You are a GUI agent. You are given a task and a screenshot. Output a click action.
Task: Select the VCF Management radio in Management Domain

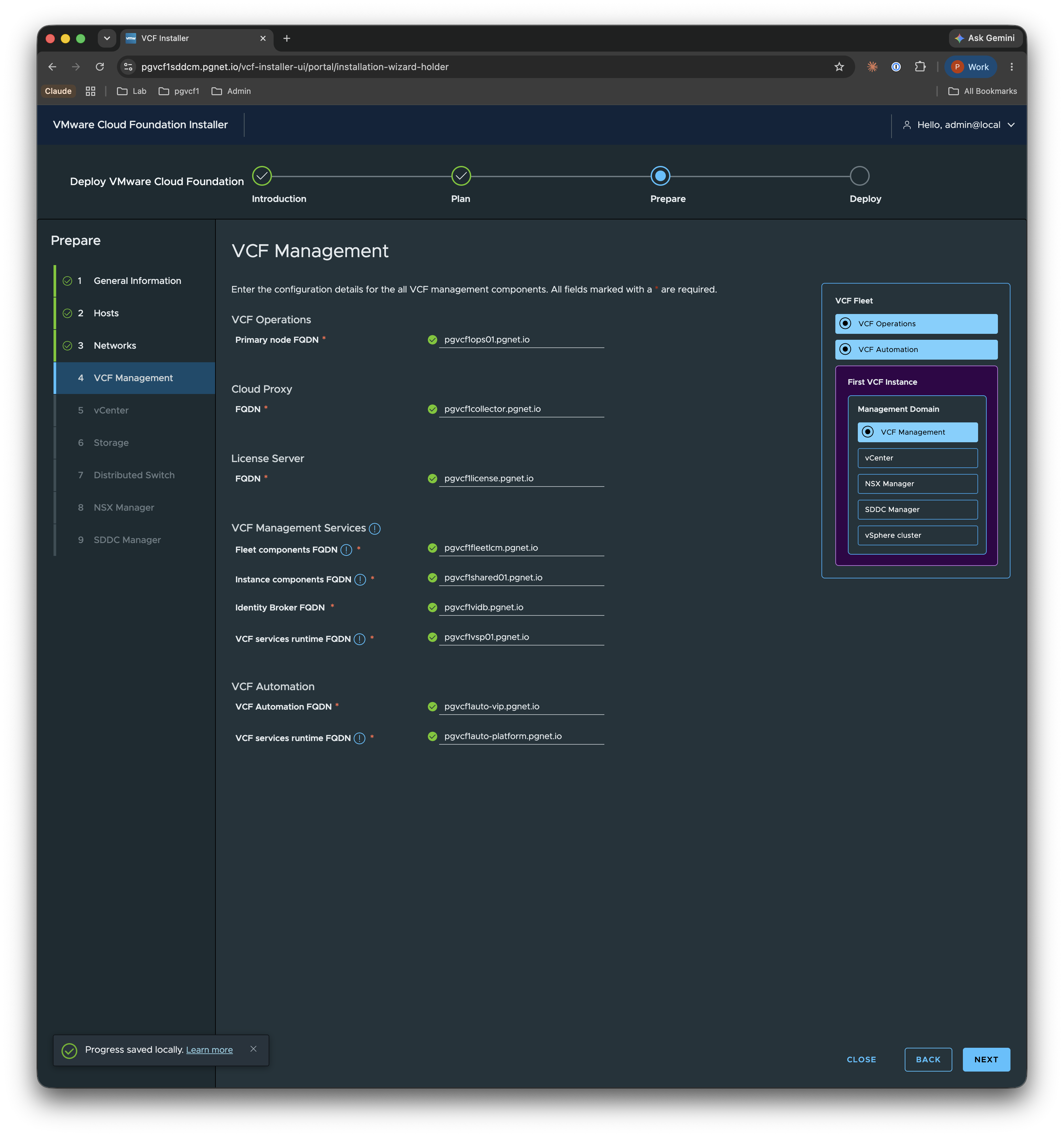(867, 432)
